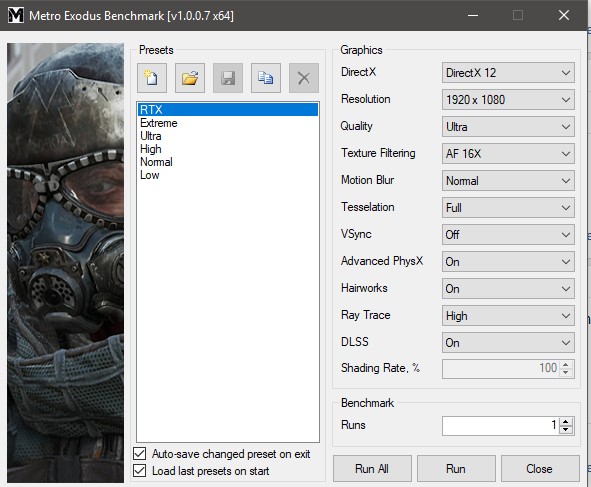Click the Save preset floppy icon

pos(228,78)
